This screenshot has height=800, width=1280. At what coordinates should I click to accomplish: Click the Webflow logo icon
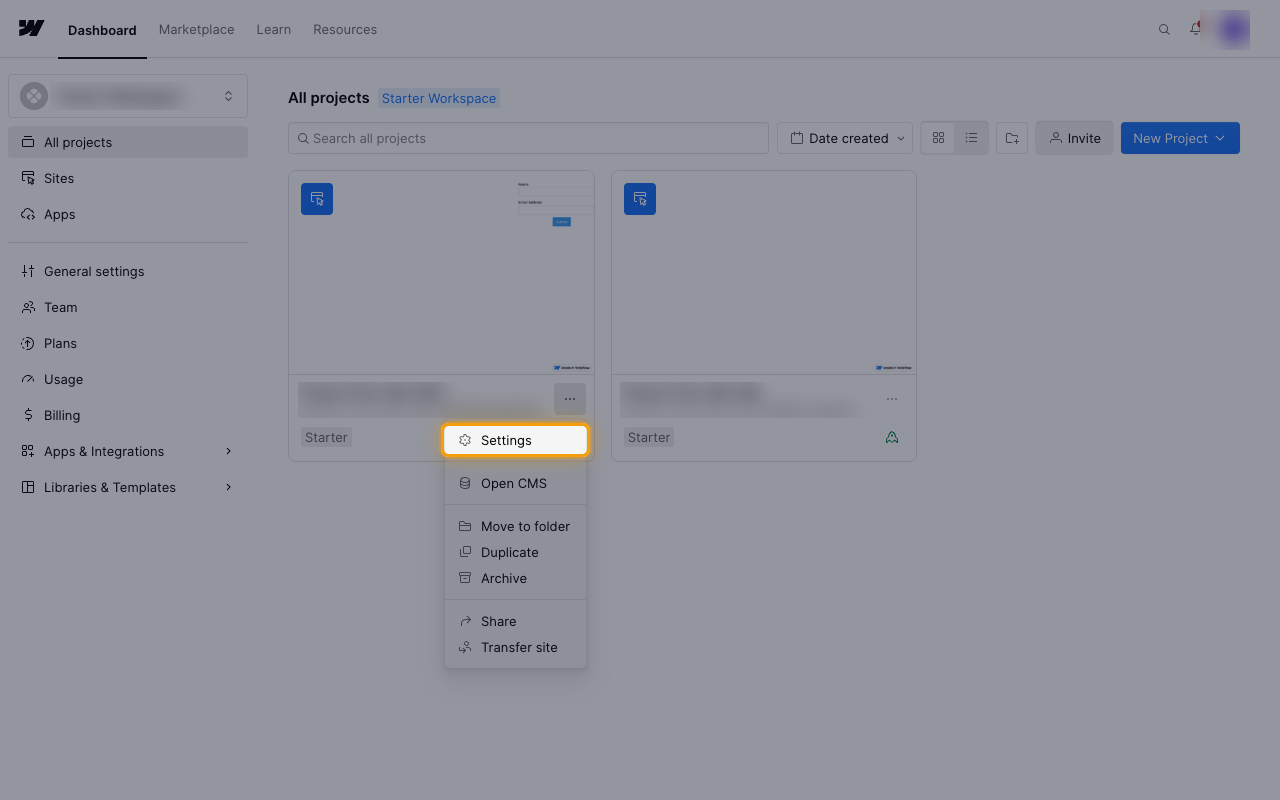[31, 28]
